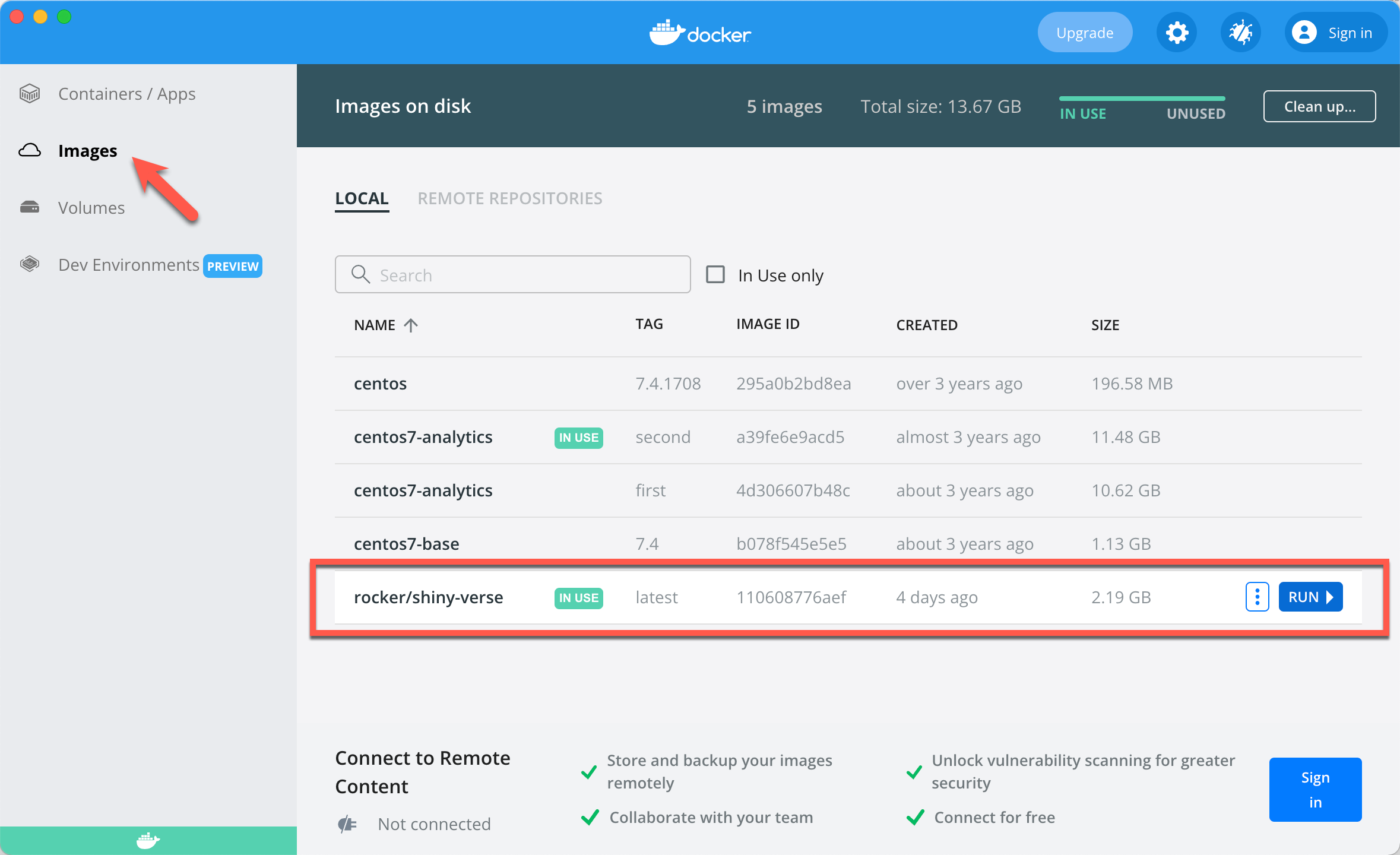This screenshot has width=1400, height=855.
Task: Select centos7-analytics row tagged second
Action: [x=848, y=437]
